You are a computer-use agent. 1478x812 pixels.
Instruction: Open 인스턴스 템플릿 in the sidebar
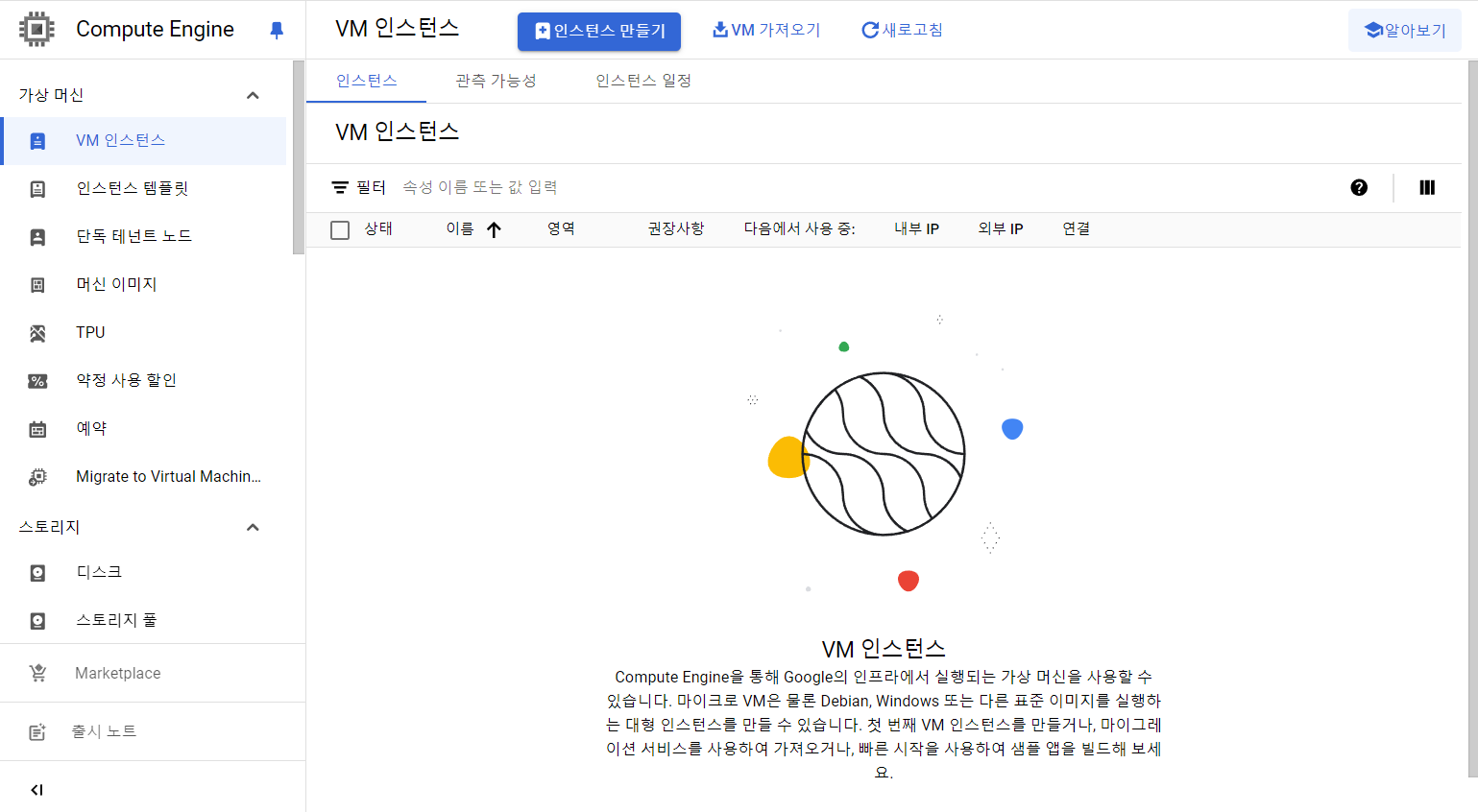[144, 189]
